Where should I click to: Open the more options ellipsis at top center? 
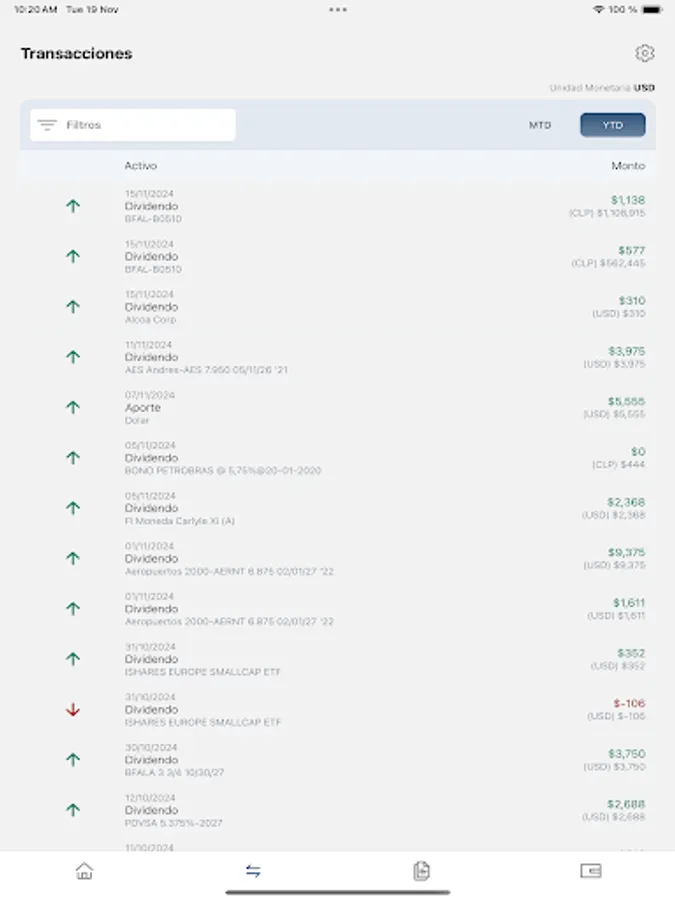coord(337,9)
